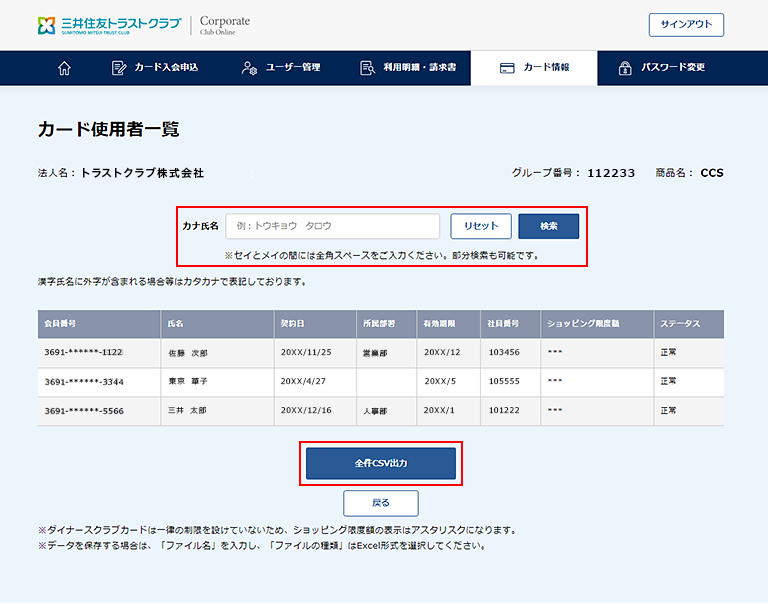768x604 pixels.
Task: Click contract date 20XX/11/25
Action: pos(306,352)
